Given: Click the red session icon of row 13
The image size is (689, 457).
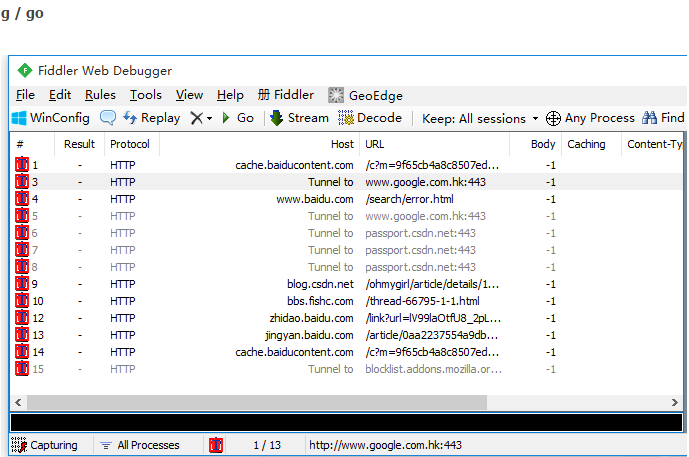Looking at the screenshot, I should point(22,335).
